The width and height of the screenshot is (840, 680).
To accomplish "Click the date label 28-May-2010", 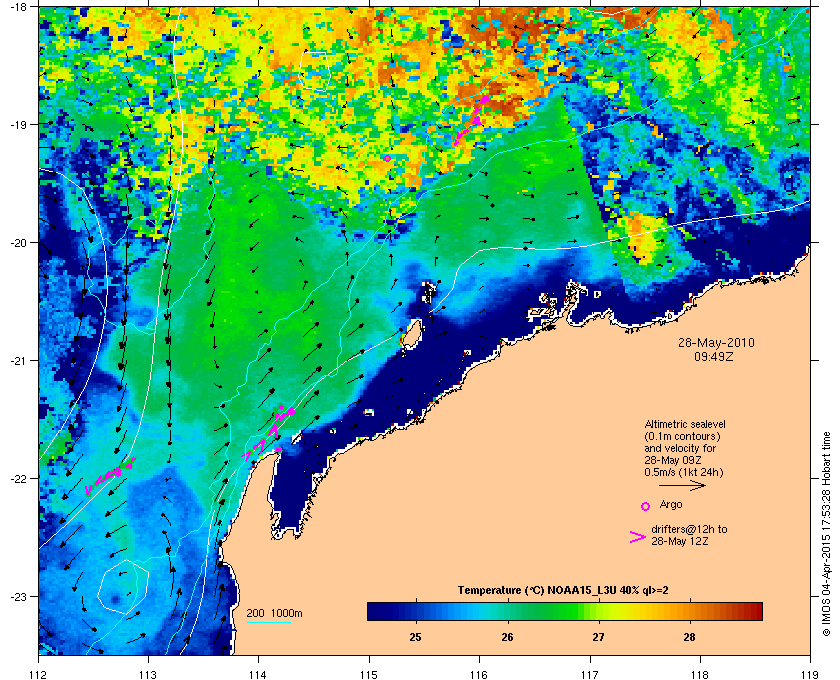I will [x=716, y=342].
